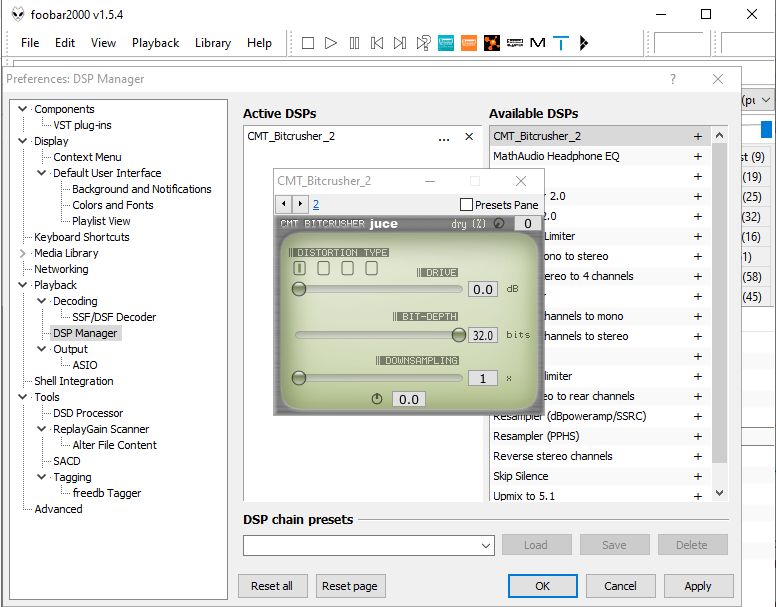
Task: Select Keyboard Shortcuts in preferences tree
Action: tap(82, 237)
